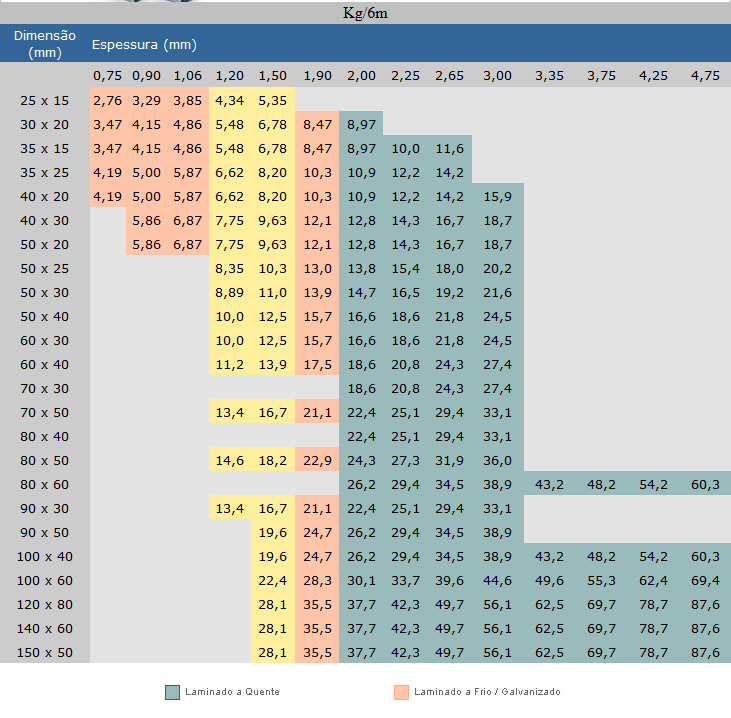Select the cell with value 15,9
This screenshot has height=718, width=731.
coord(497,196)
